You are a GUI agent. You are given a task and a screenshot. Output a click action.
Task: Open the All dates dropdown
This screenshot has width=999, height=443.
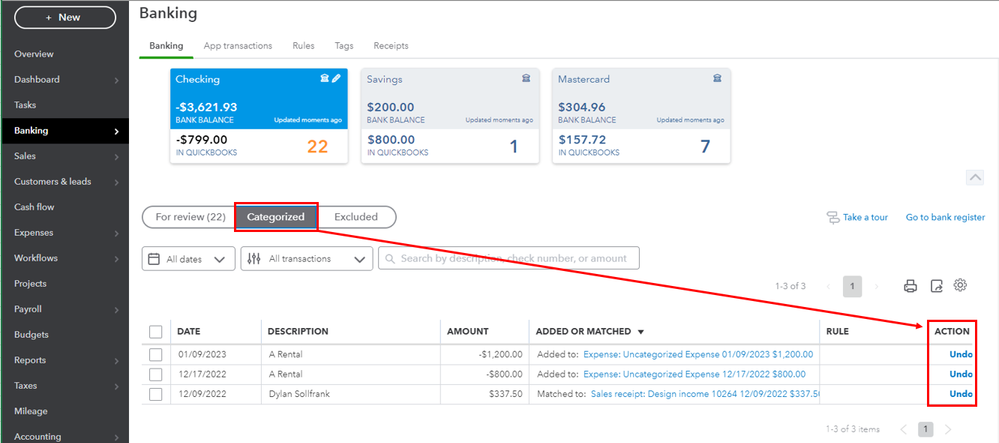click(189, 259)
